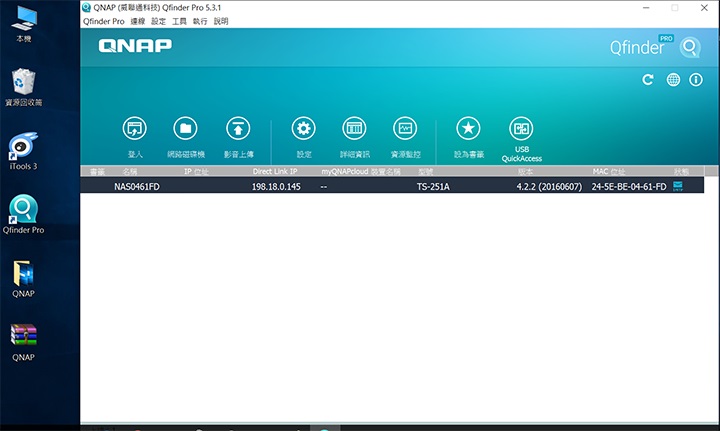Screen dimensions: 720x431
Task: Click the refresh icon
Action: coord(648,80)
